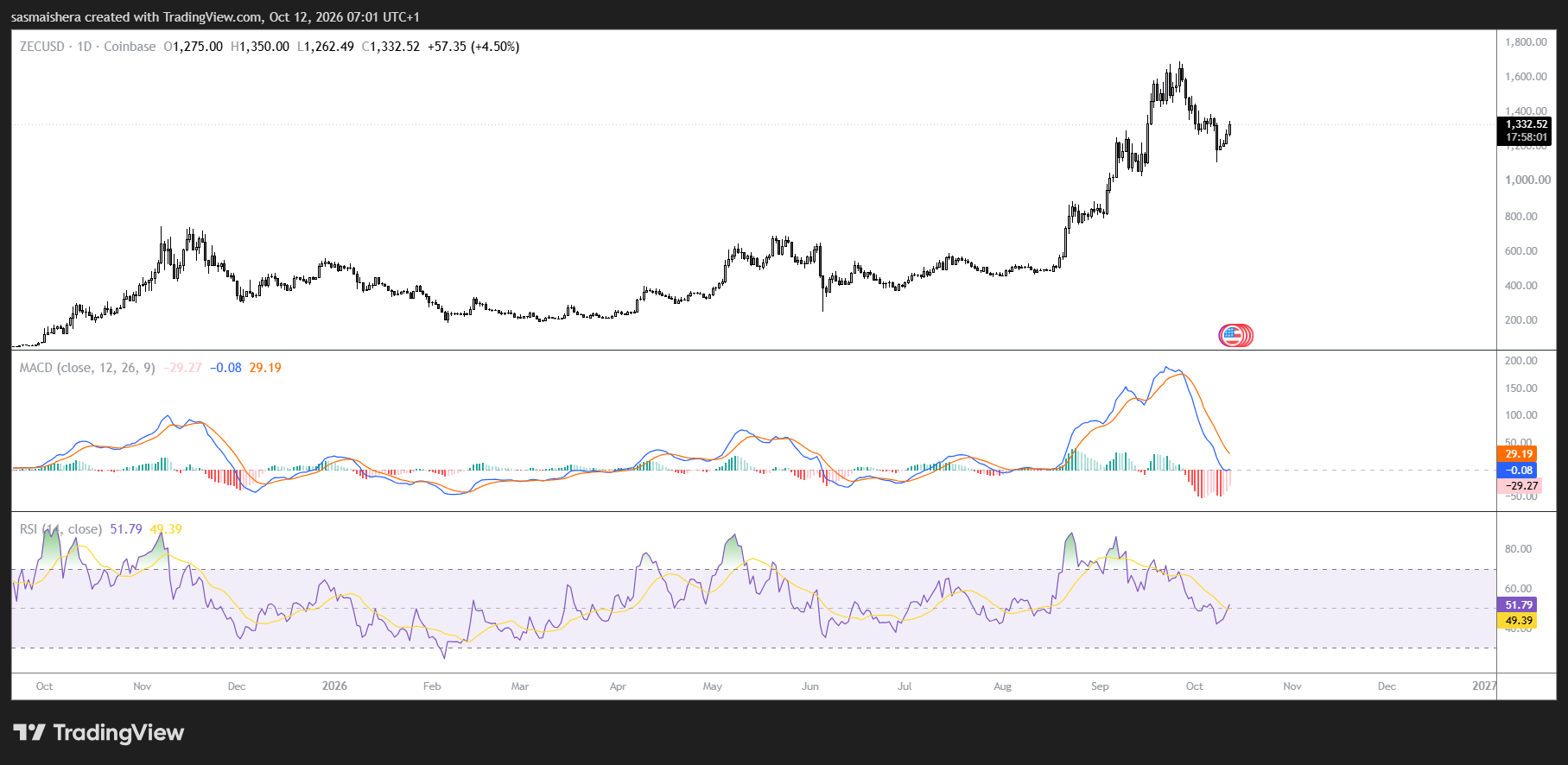Click the 1,000.00 price axis label

tap(1527, 180)
